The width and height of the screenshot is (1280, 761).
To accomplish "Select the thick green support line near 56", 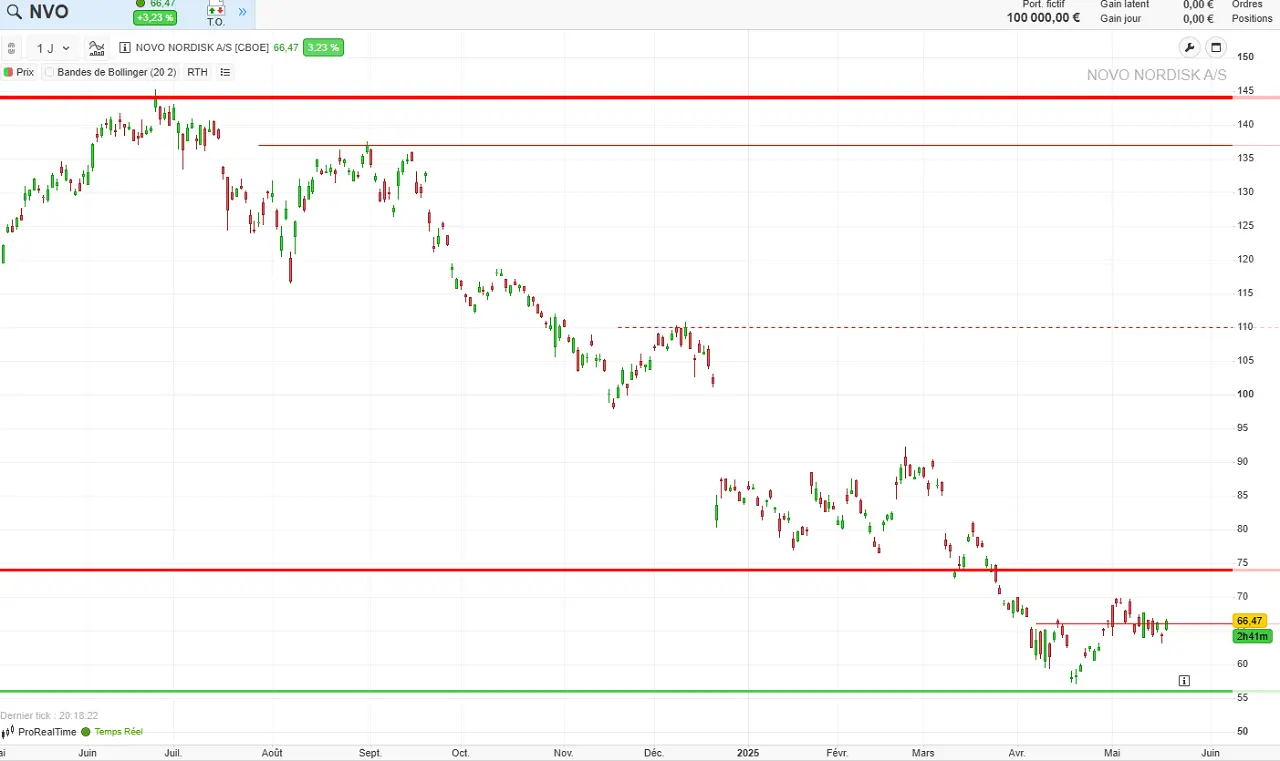I will (x=616, y=691).
